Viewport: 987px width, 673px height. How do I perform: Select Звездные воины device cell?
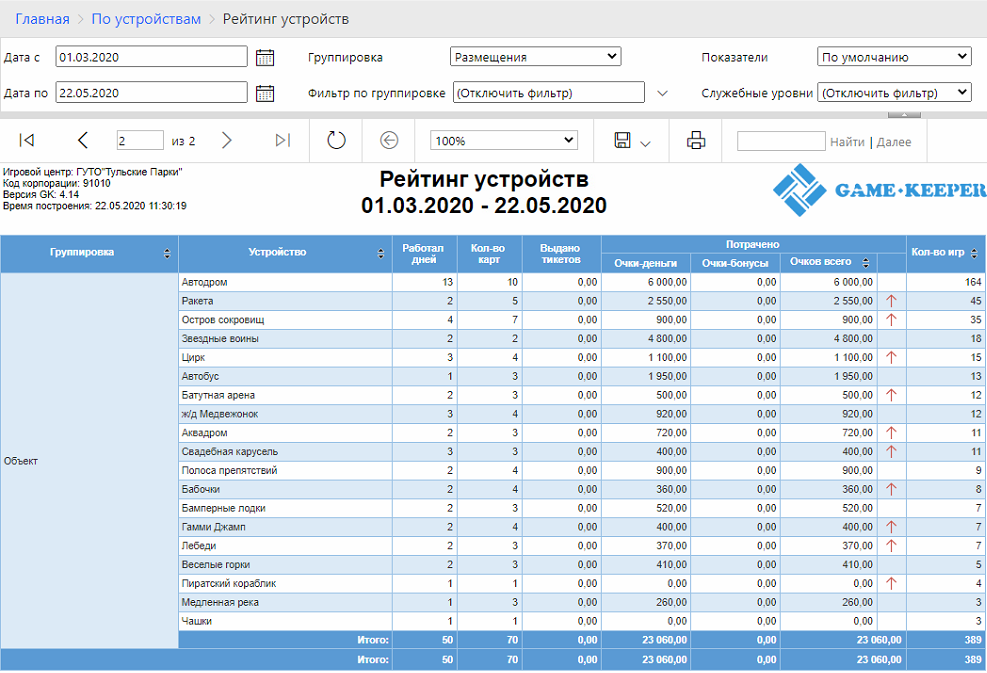pyautogui.click(x=286, y=339)
